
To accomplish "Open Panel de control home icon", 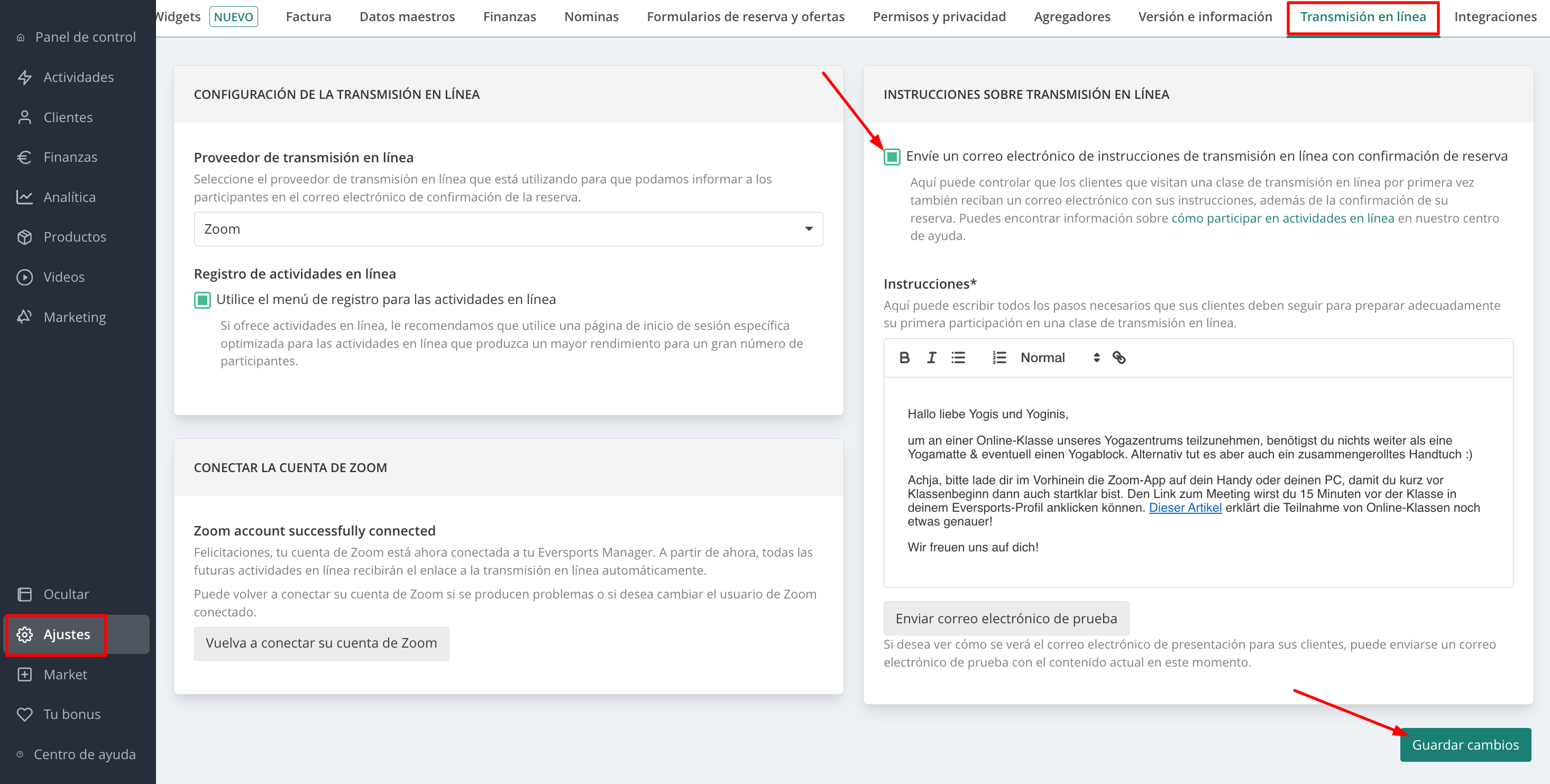I will [21, 38].
